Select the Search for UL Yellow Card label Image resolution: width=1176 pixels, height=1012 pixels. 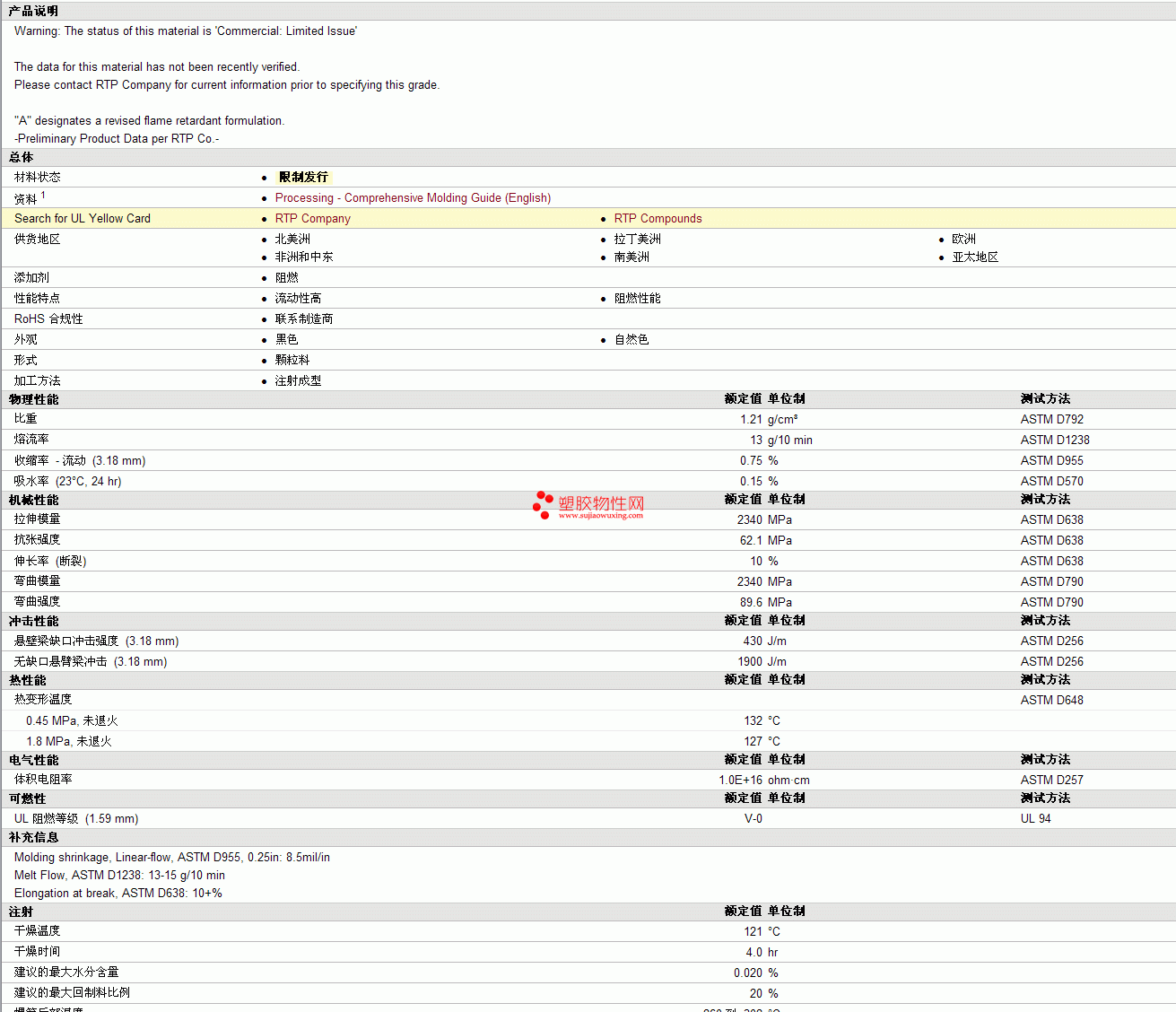[x=83, y=219]
